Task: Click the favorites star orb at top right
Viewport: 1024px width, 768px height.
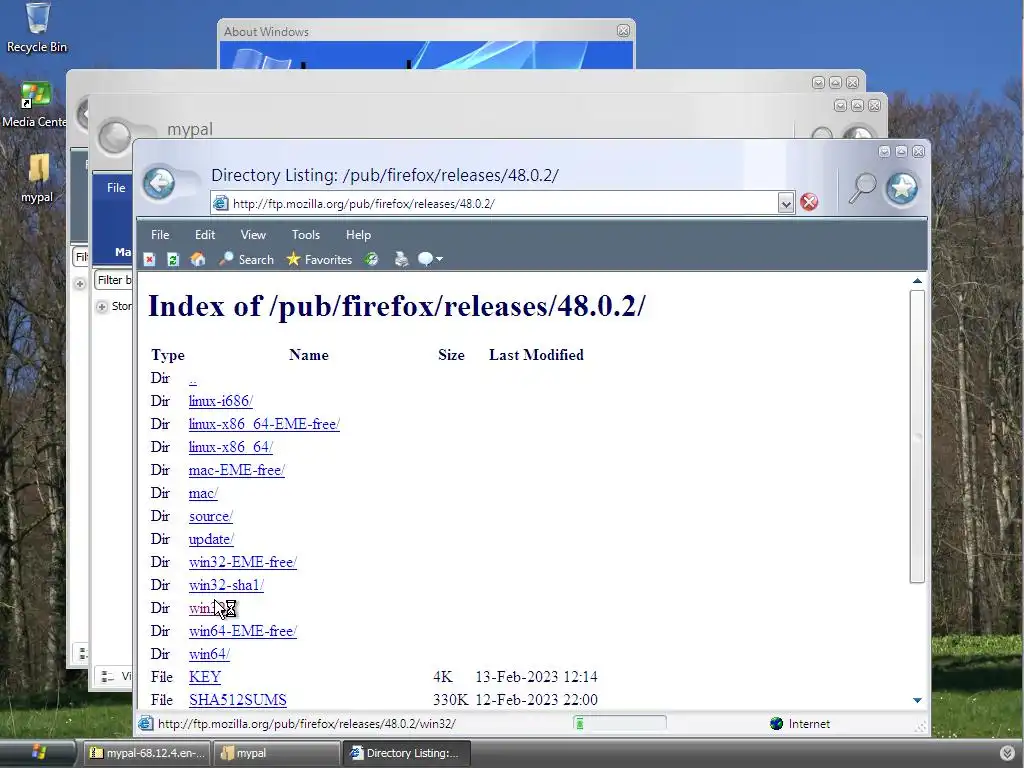Action: [902, 188]
